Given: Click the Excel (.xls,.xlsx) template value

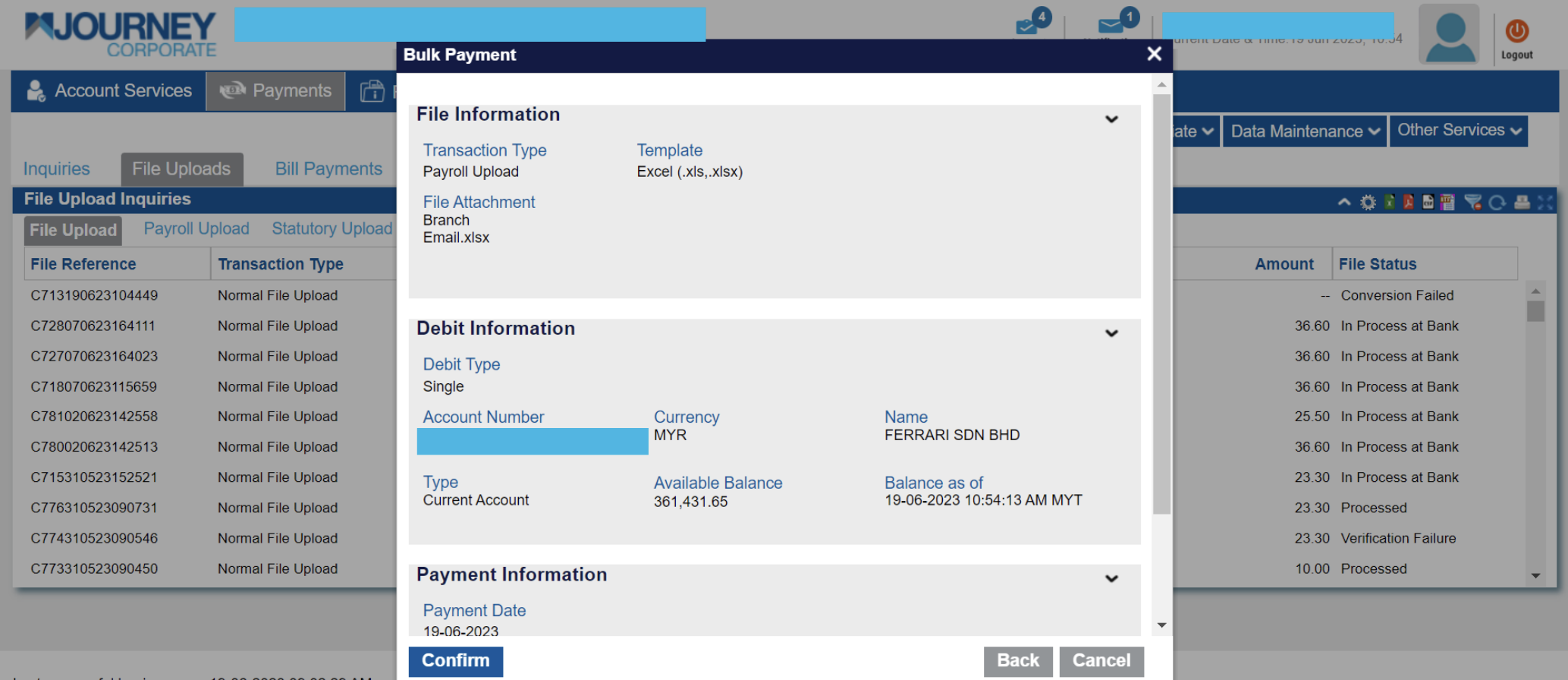Looking at the screenshot, I should 689,172.
